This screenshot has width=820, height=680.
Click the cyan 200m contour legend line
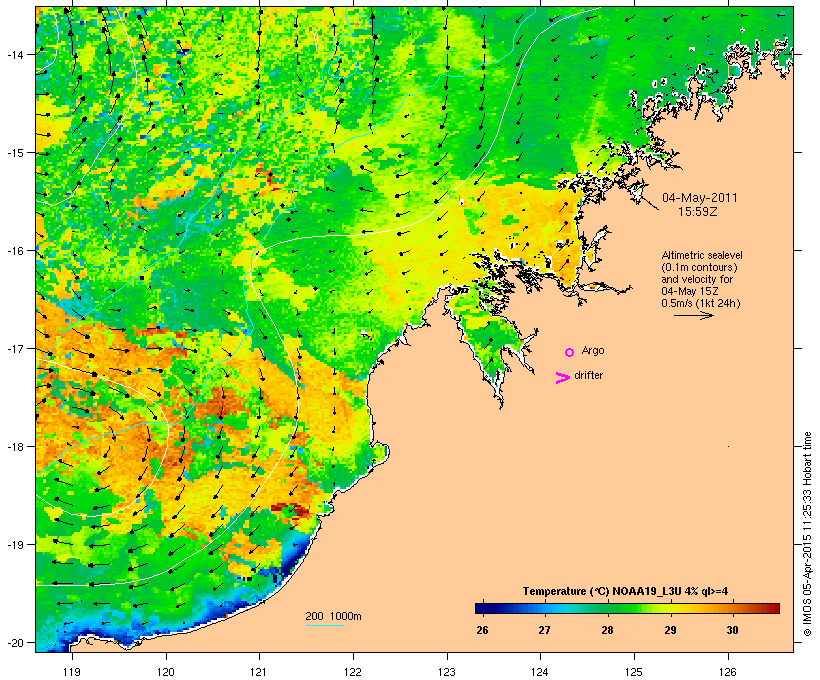coord(325,625)
